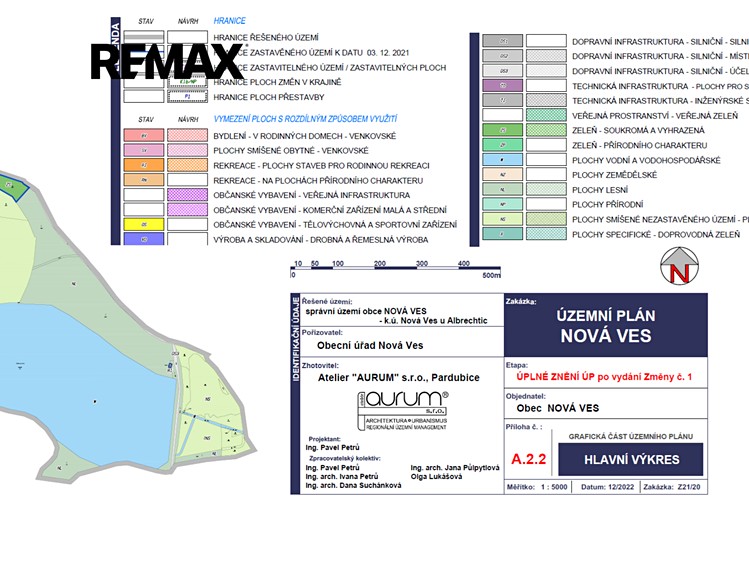Click the blue HRANICE legend heading
749x562 pixels.
tap(229, 21)
